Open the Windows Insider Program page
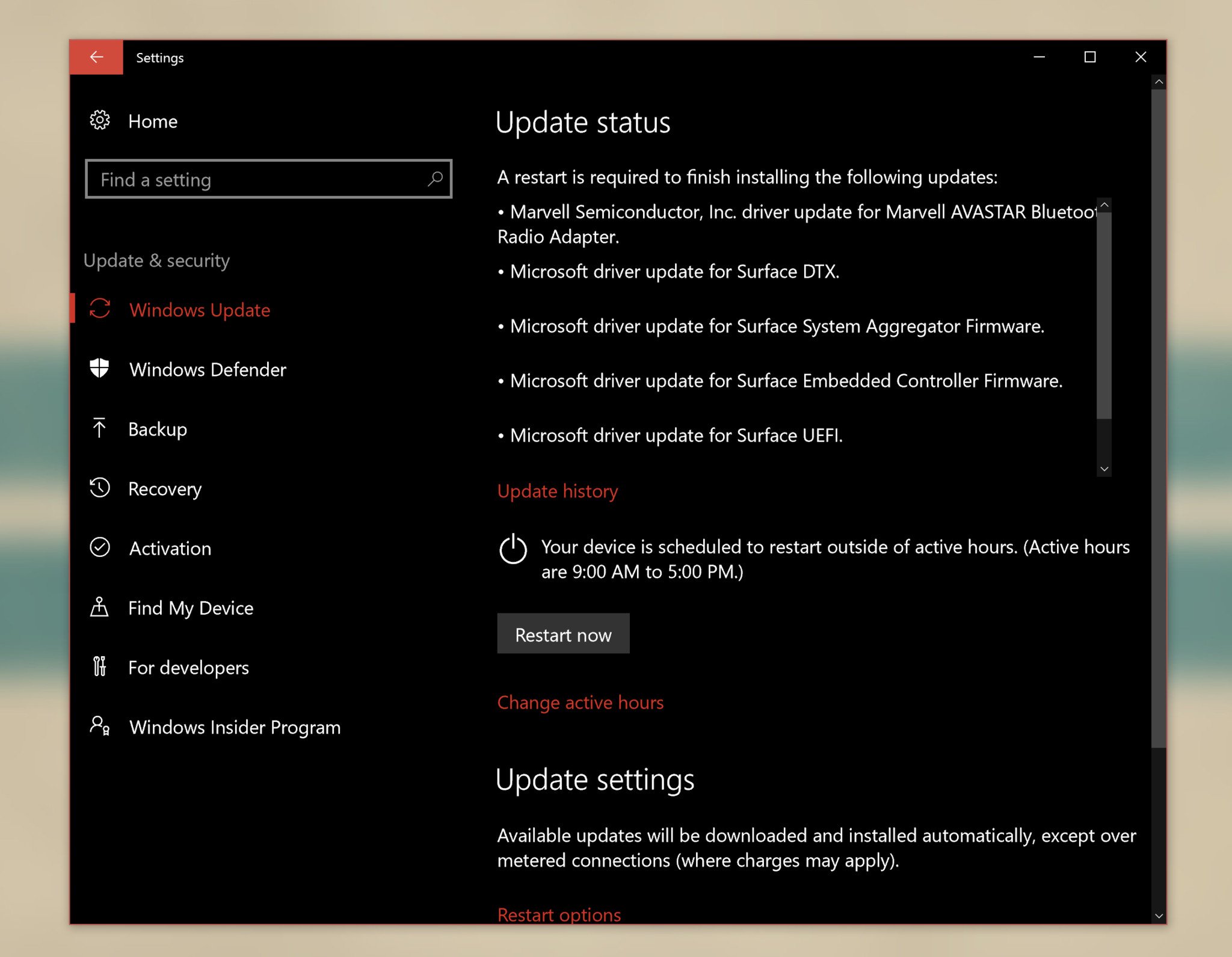Screen dimensions: 1232x957 coord(235,727)
